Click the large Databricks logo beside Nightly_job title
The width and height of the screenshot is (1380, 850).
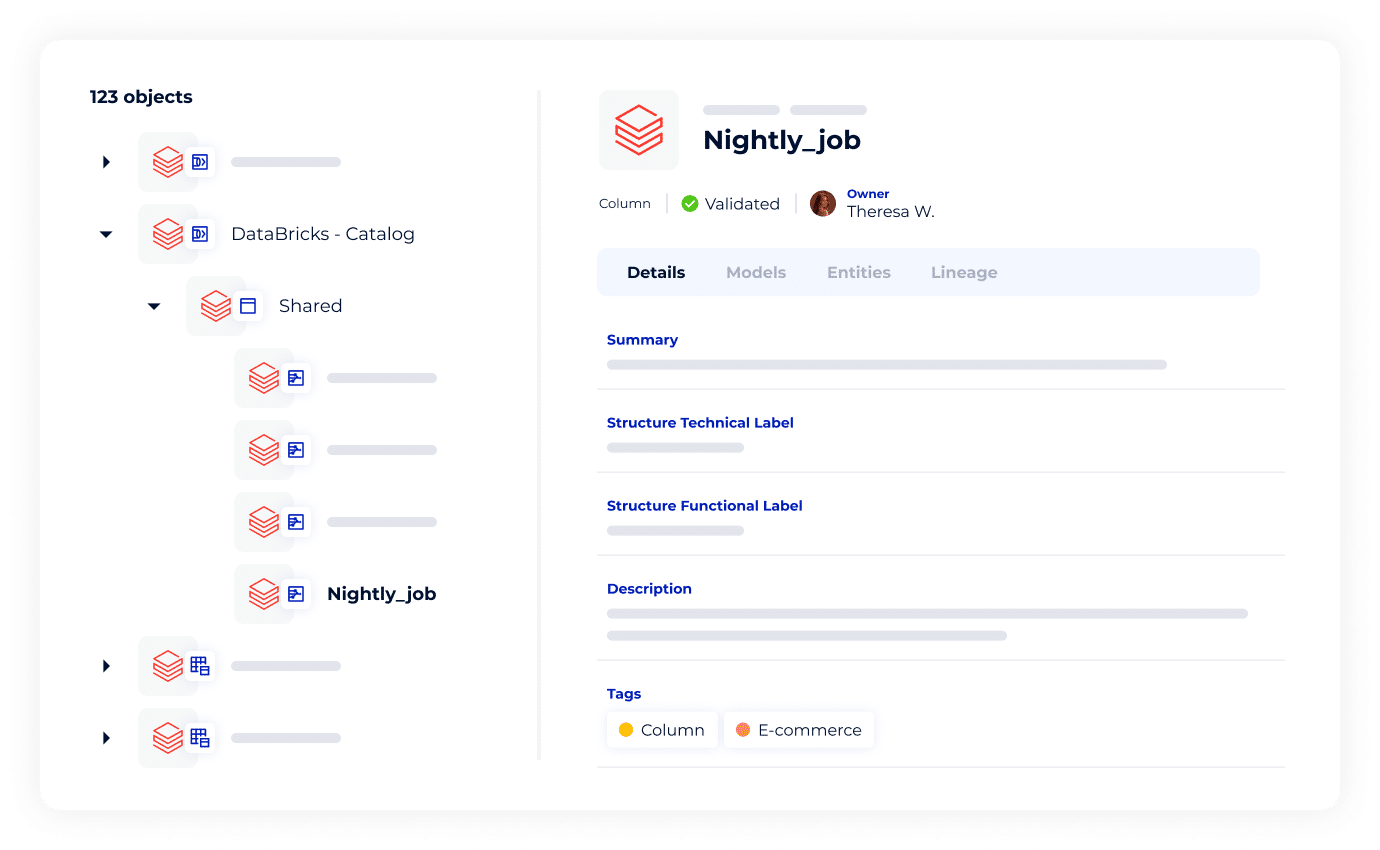point(638,130)
